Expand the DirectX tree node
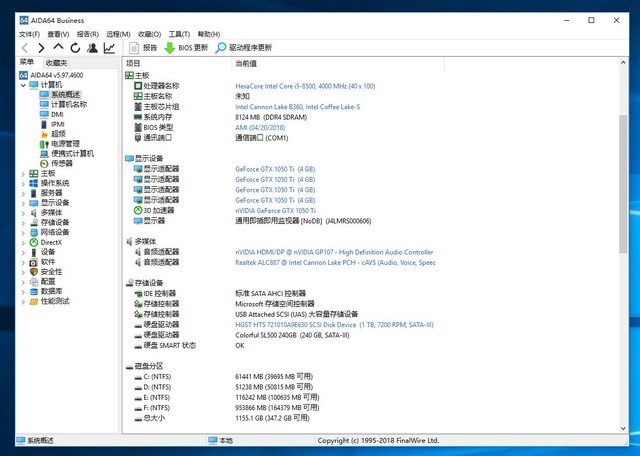640x456 pixels. 23,243
